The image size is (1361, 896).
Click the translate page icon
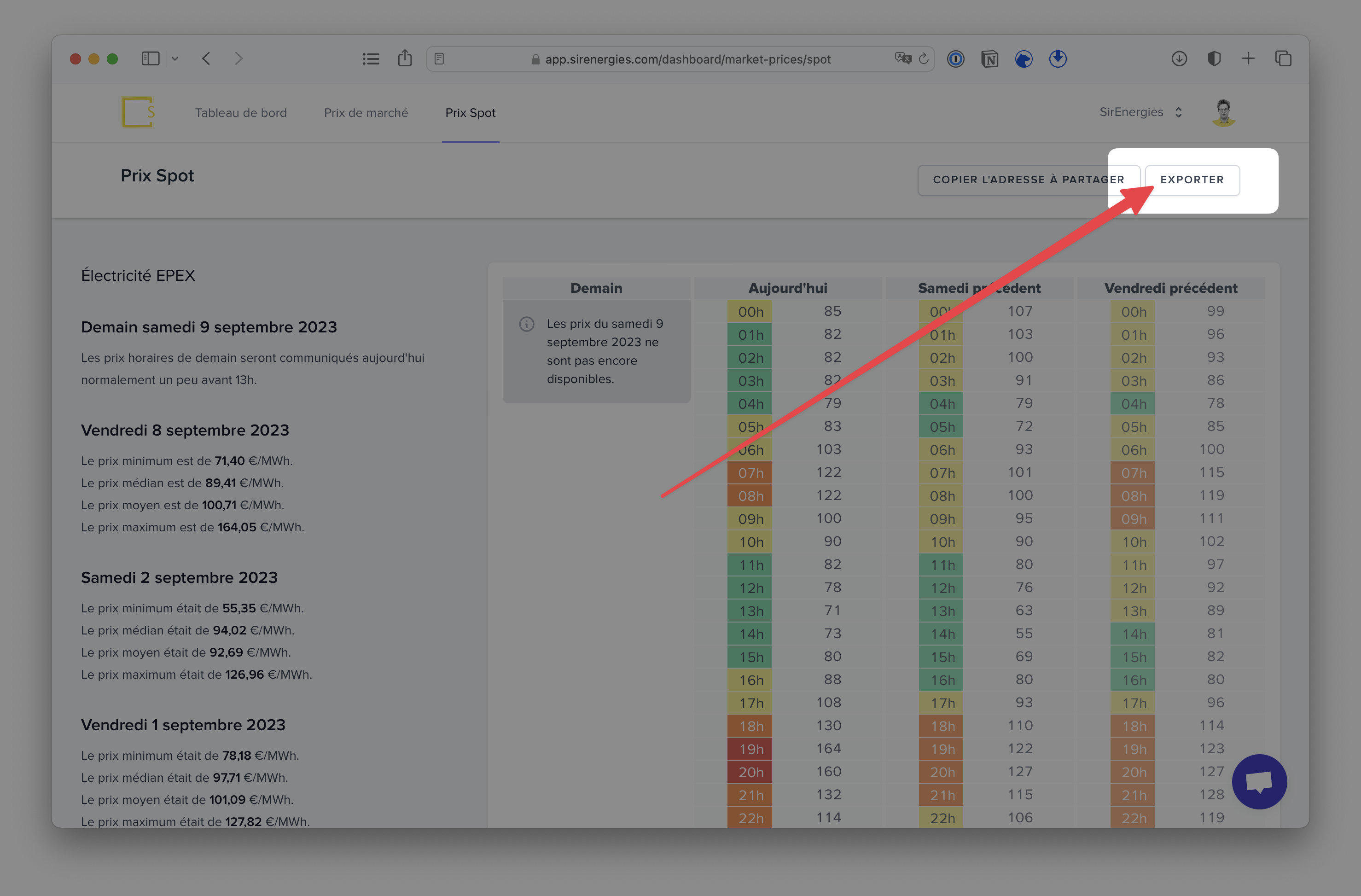(903, 58)
